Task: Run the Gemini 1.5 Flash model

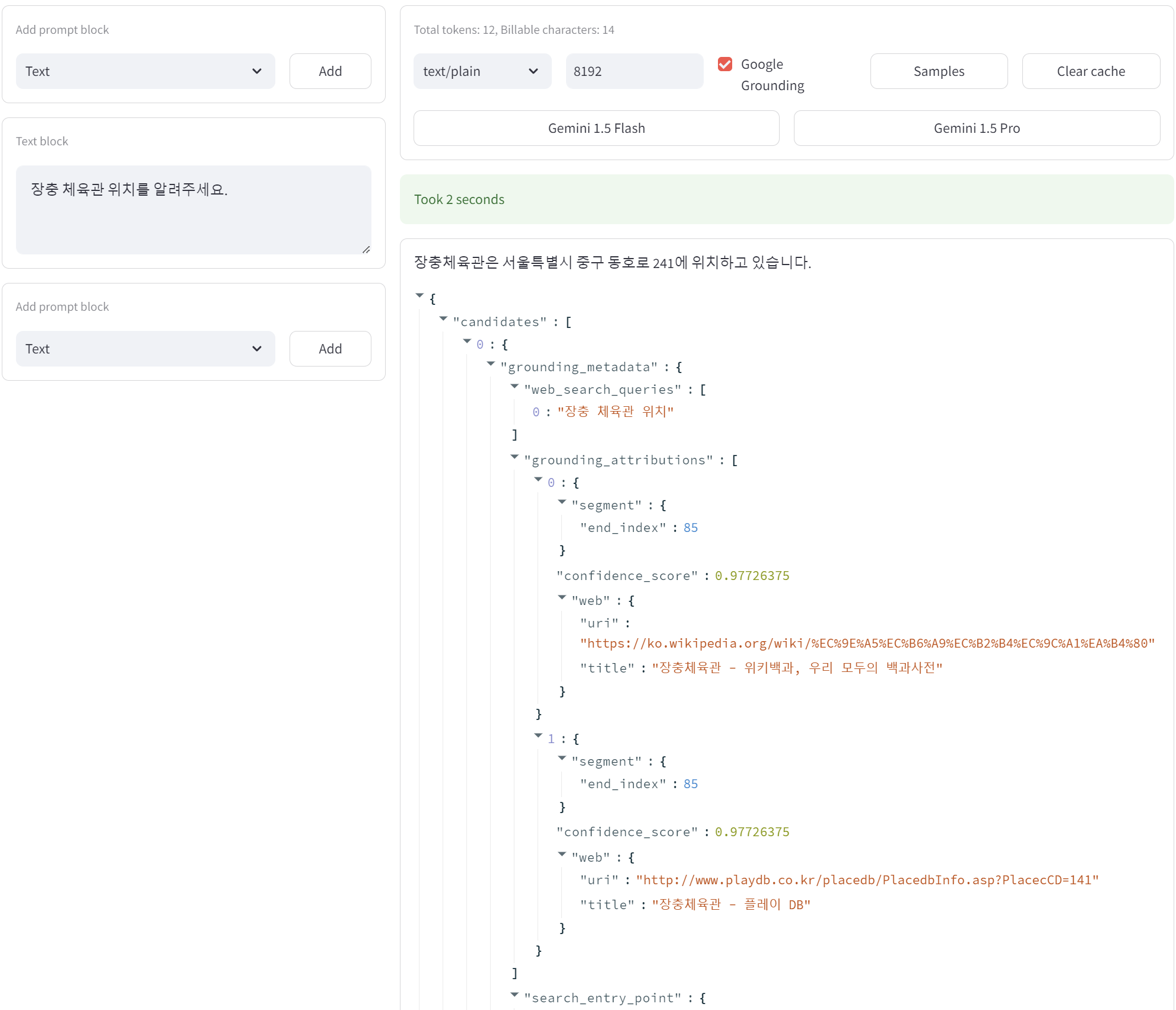Action: (x=596, y=128)
